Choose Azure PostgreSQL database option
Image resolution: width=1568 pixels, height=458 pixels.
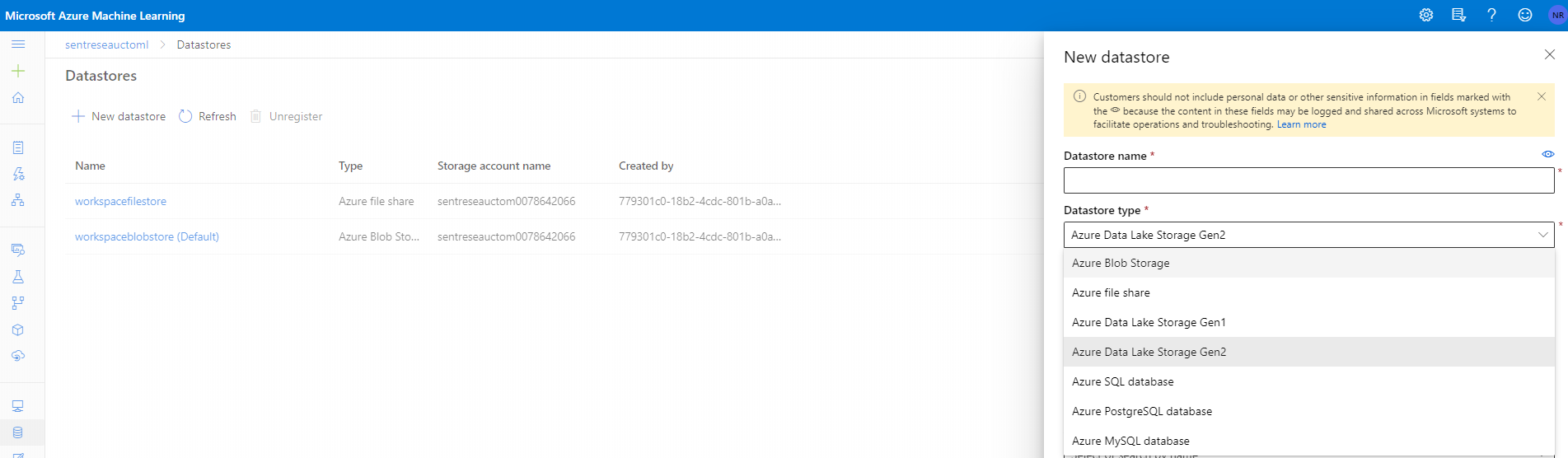[x=1309, y=411]
